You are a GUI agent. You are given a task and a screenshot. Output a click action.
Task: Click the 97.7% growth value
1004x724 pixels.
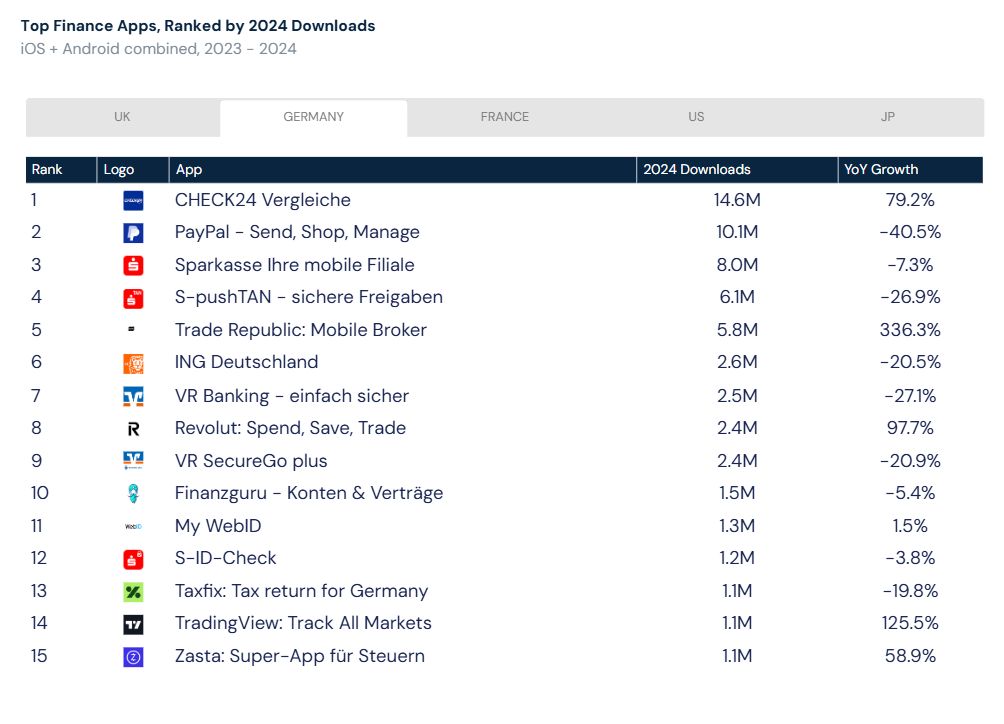(x=910, y=428)
